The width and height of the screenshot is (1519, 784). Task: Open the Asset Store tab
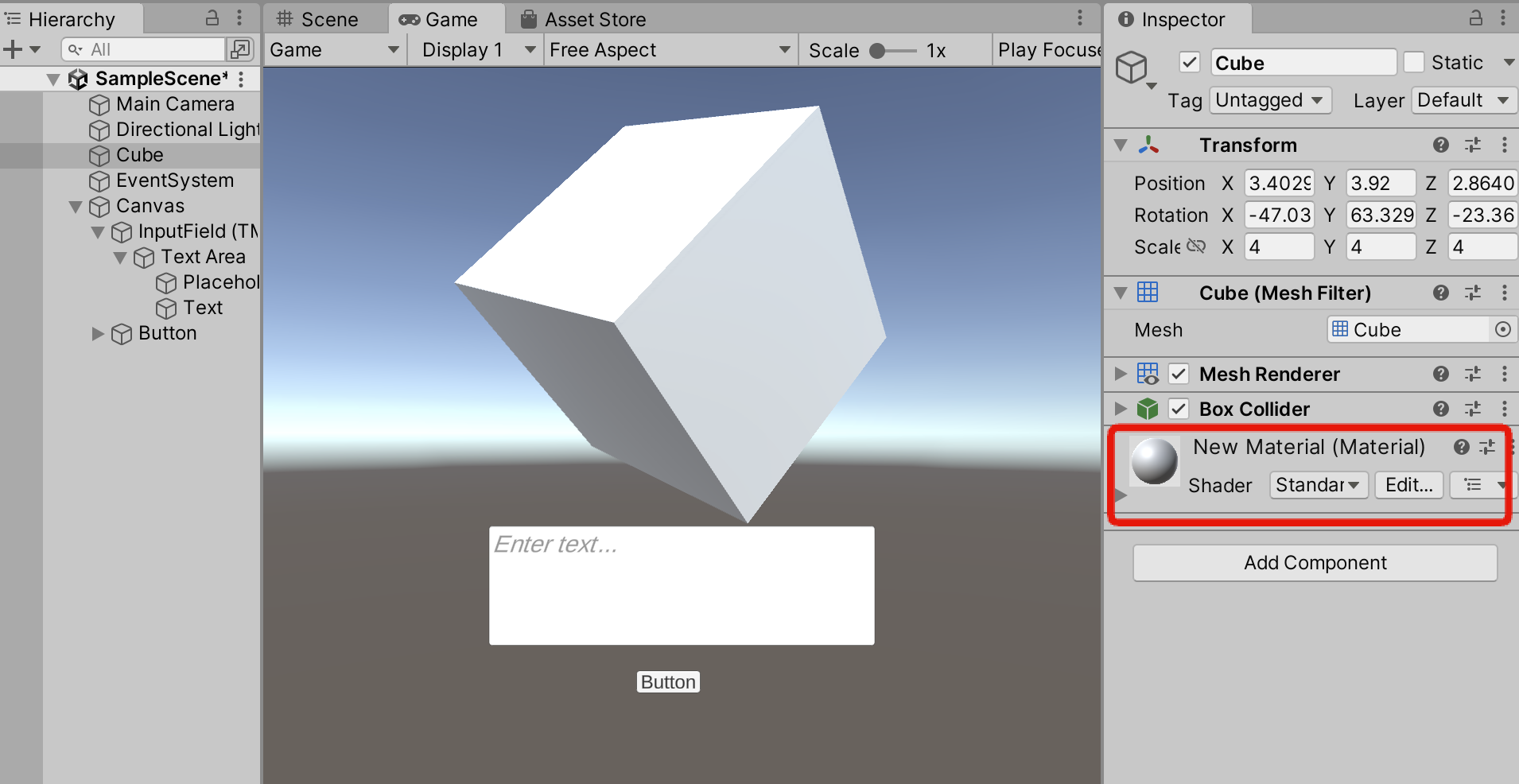593,18
